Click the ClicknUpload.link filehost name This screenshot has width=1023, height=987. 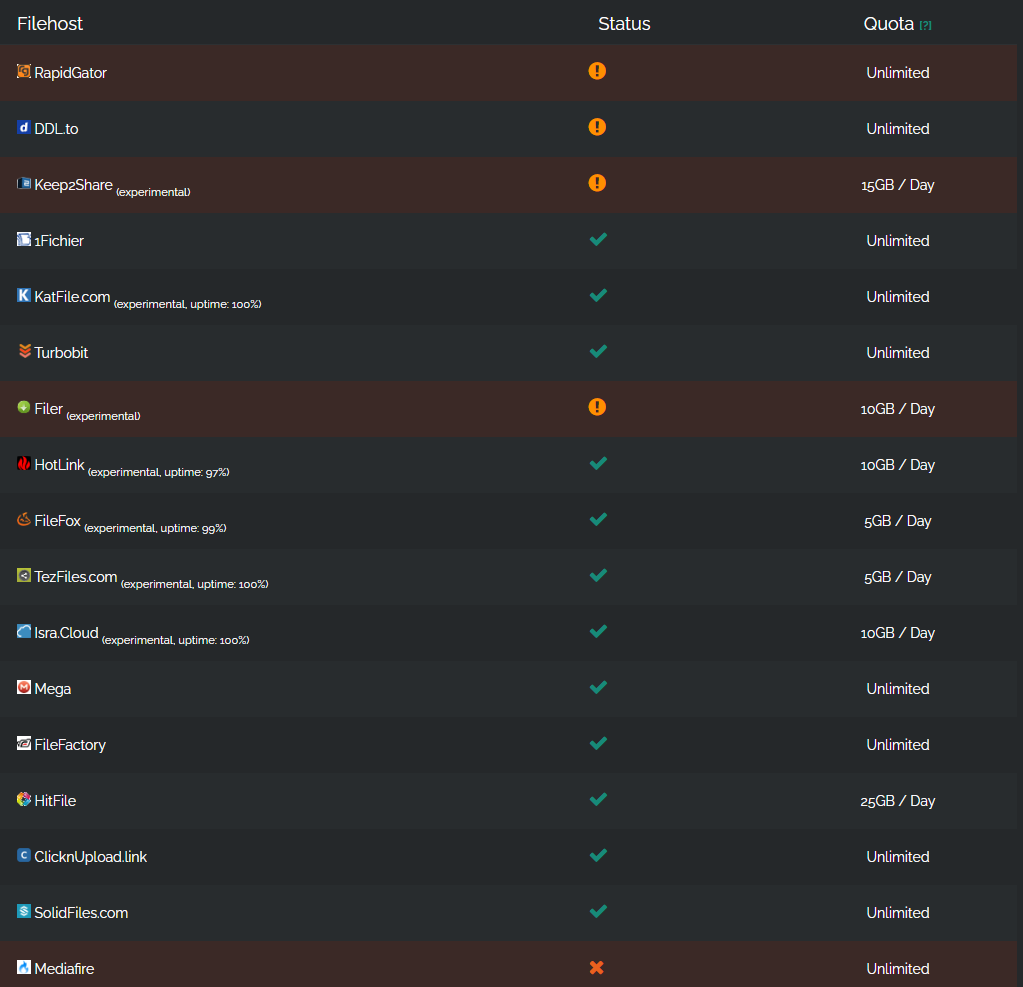[x=90, y=856]
